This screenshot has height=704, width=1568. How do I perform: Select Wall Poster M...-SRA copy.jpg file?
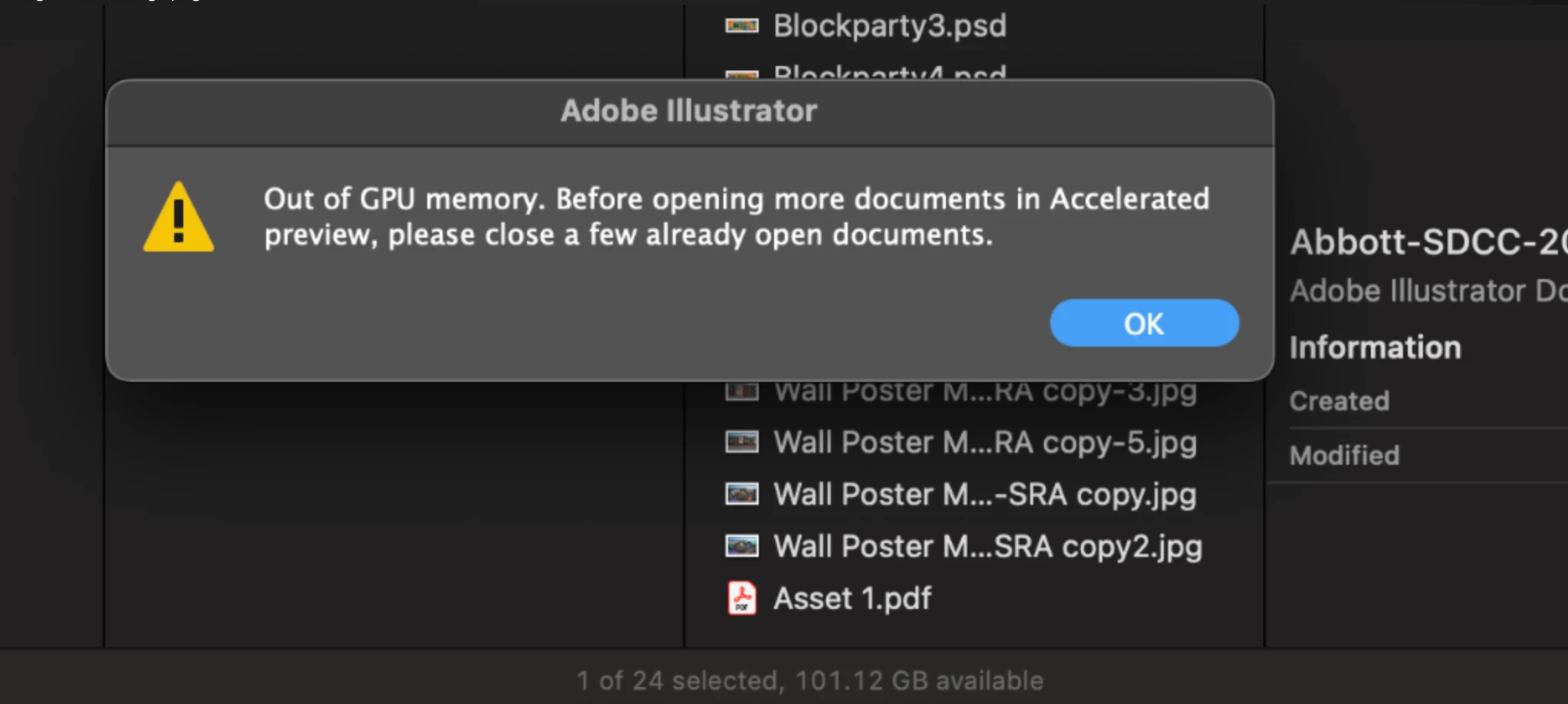tap(985, 495)
